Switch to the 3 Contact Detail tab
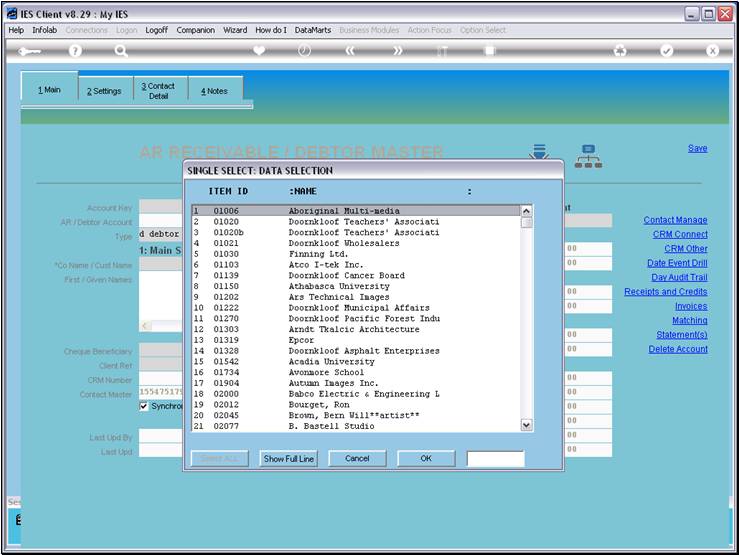The image size is (739, 555). (158, 91)
